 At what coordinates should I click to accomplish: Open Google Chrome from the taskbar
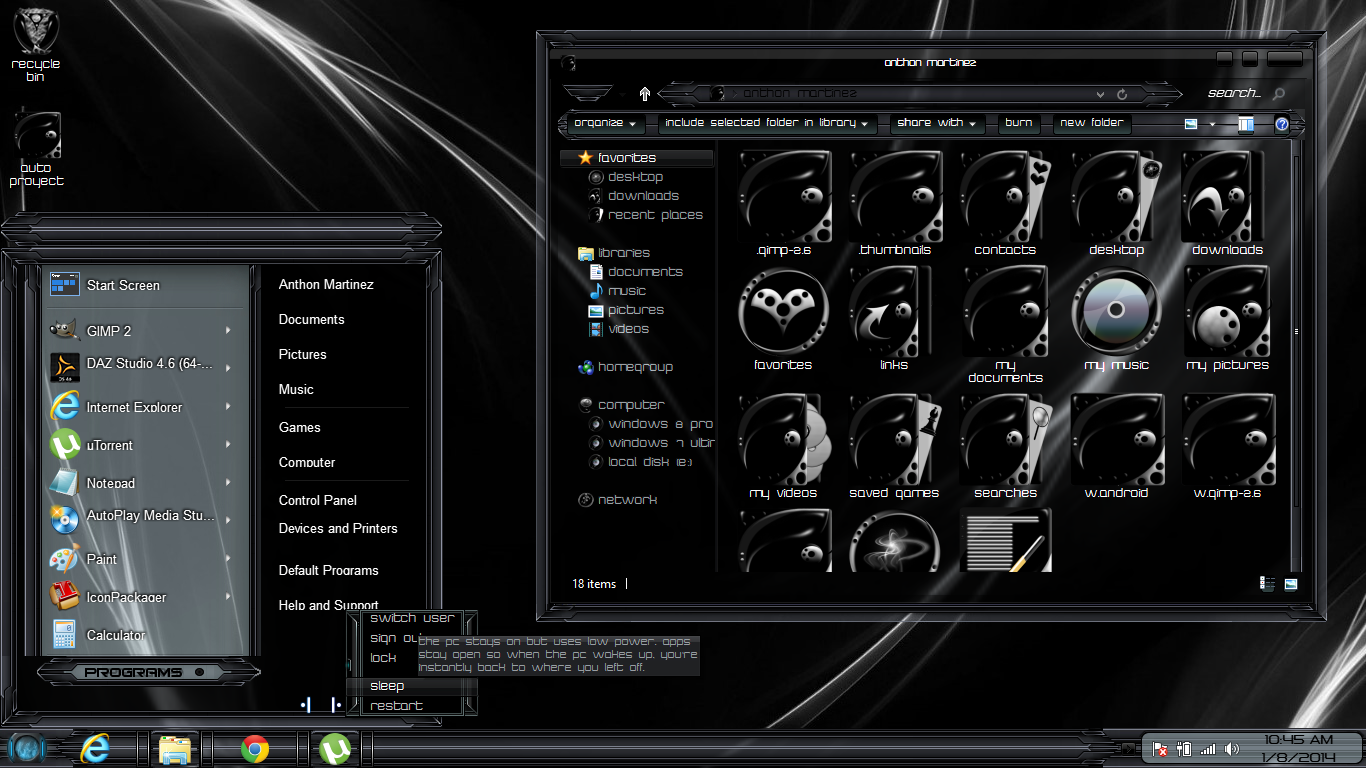tap(255, 748)
